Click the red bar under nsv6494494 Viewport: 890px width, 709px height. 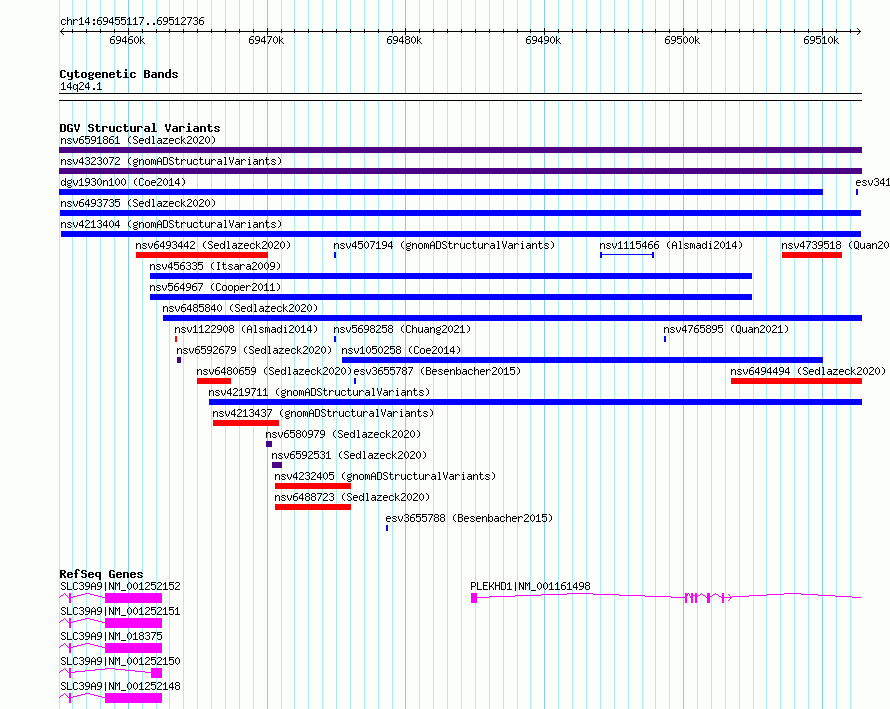pyautogui.click(x=796, y=381)
